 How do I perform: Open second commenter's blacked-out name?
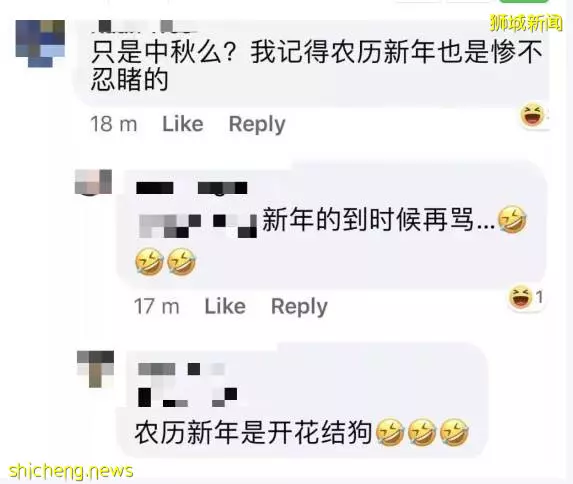click(x=192, y=188)
